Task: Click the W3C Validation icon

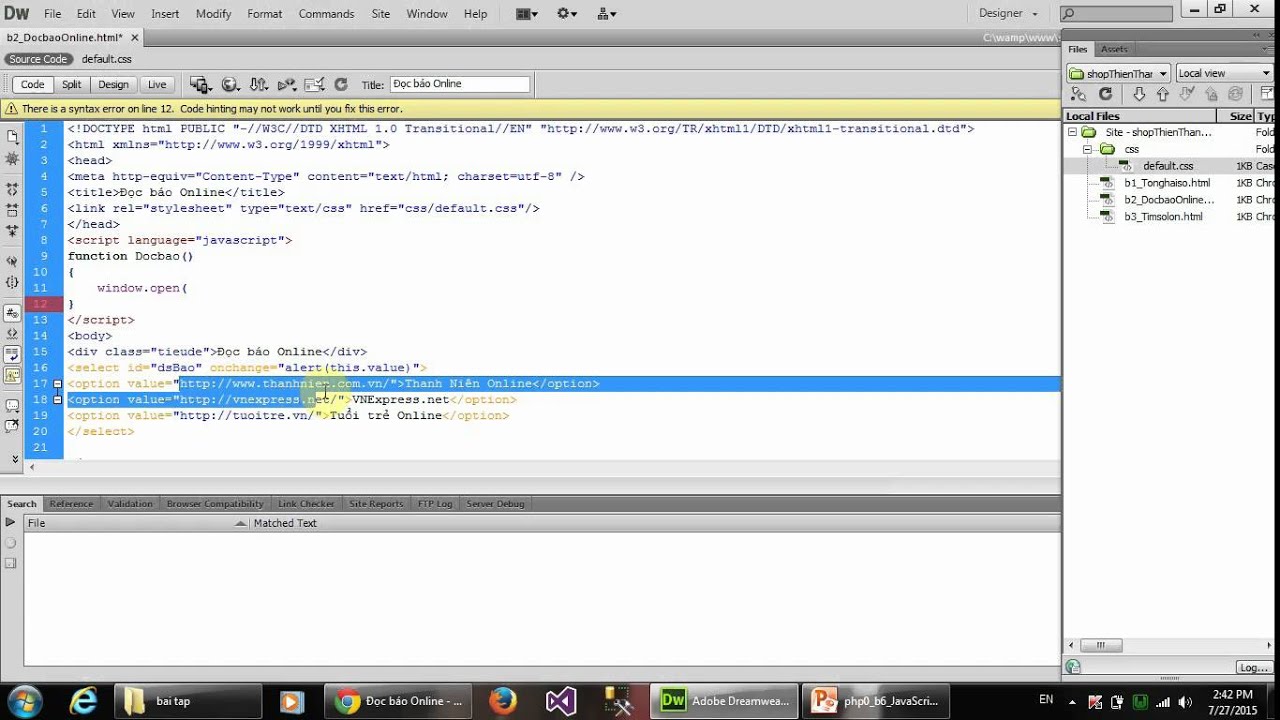Action: tap(287, 85)
